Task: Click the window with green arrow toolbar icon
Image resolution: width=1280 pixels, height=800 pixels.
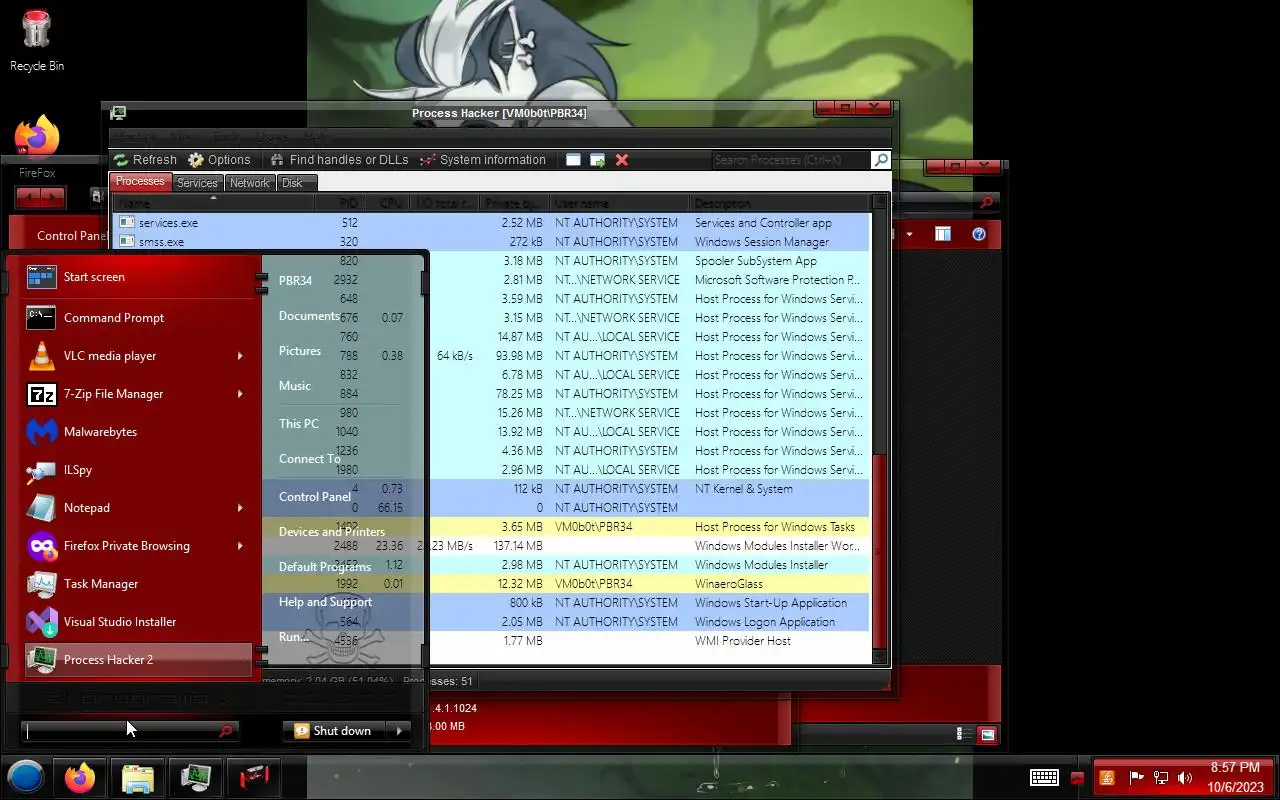Action: click(597, 160)
